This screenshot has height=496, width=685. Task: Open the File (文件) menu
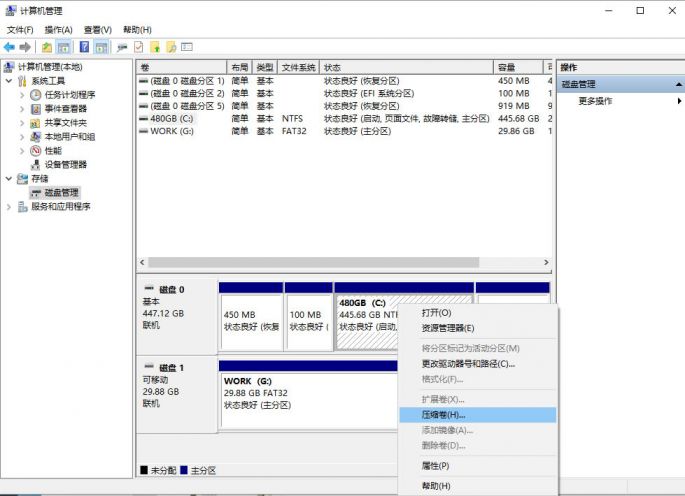tap(20, 30)
